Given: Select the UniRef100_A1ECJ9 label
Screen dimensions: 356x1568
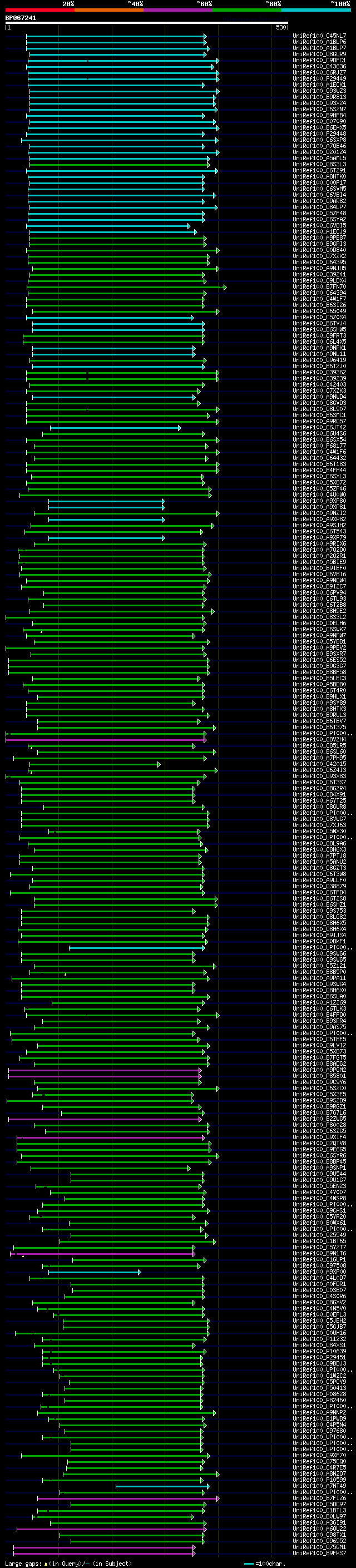Looking at the screenshot, I should (x=319, y=232).
